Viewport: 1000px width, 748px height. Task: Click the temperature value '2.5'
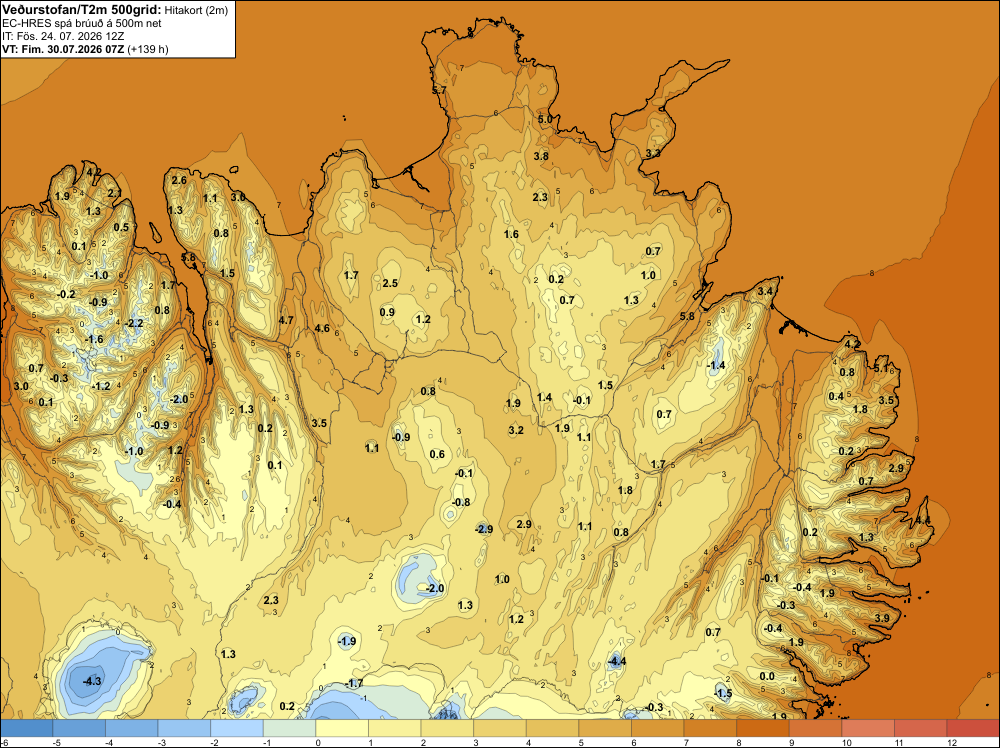pyautogui.click(x=390, y=283)
